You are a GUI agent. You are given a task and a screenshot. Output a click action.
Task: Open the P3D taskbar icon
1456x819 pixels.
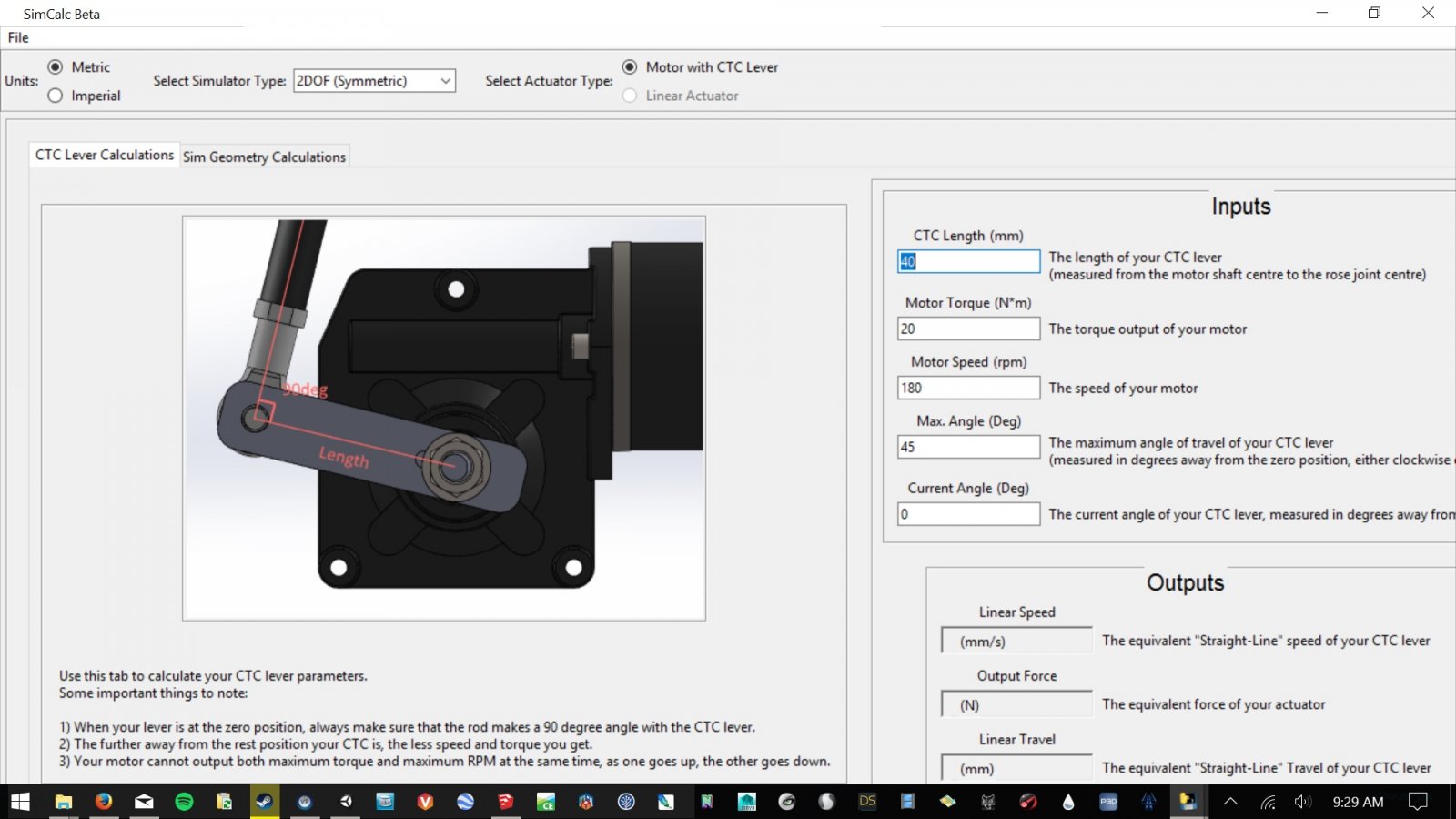tap(1108, 802)
